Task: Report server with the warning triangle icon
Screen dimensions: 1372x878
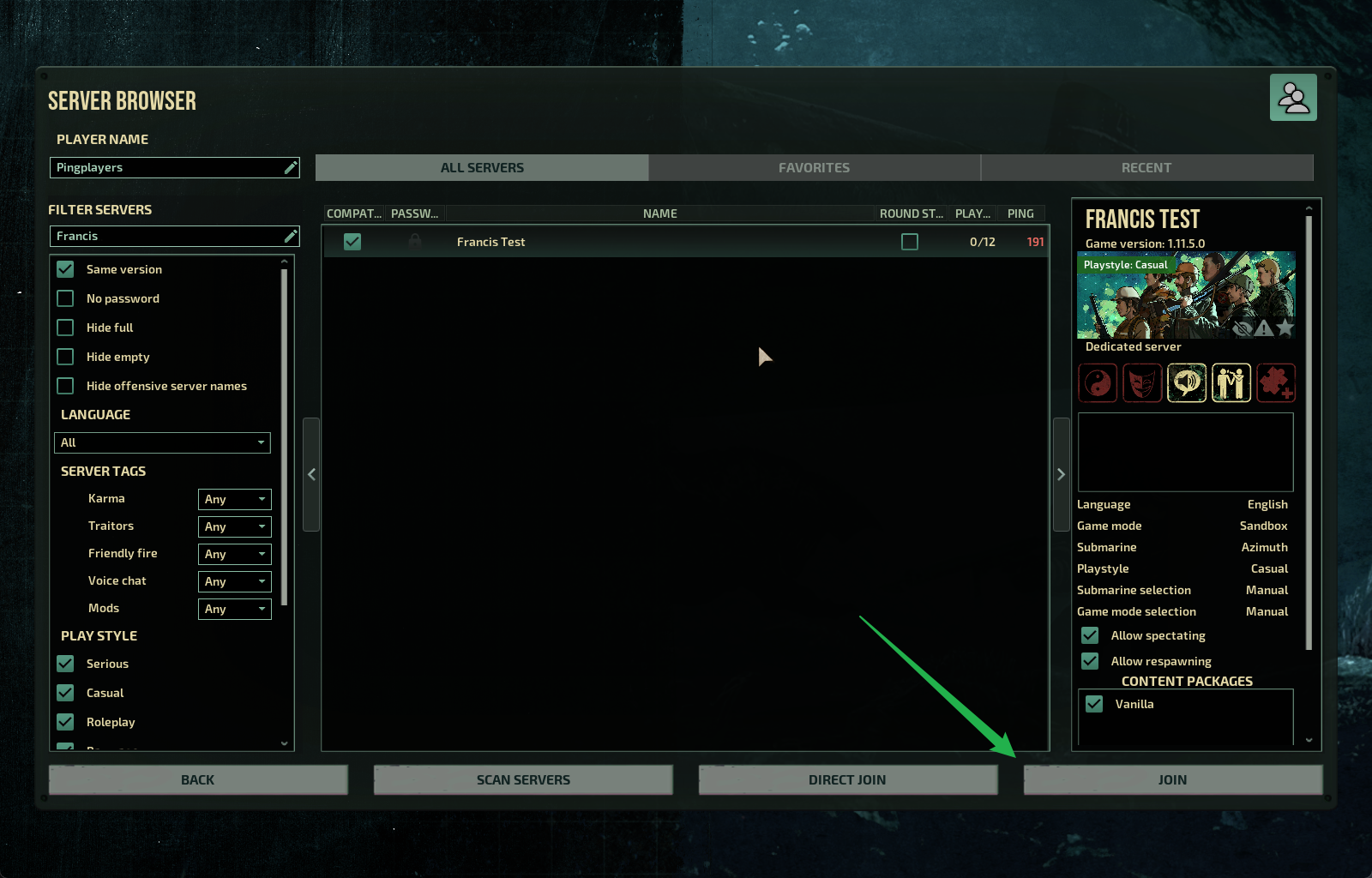Action: (1264, 328)
